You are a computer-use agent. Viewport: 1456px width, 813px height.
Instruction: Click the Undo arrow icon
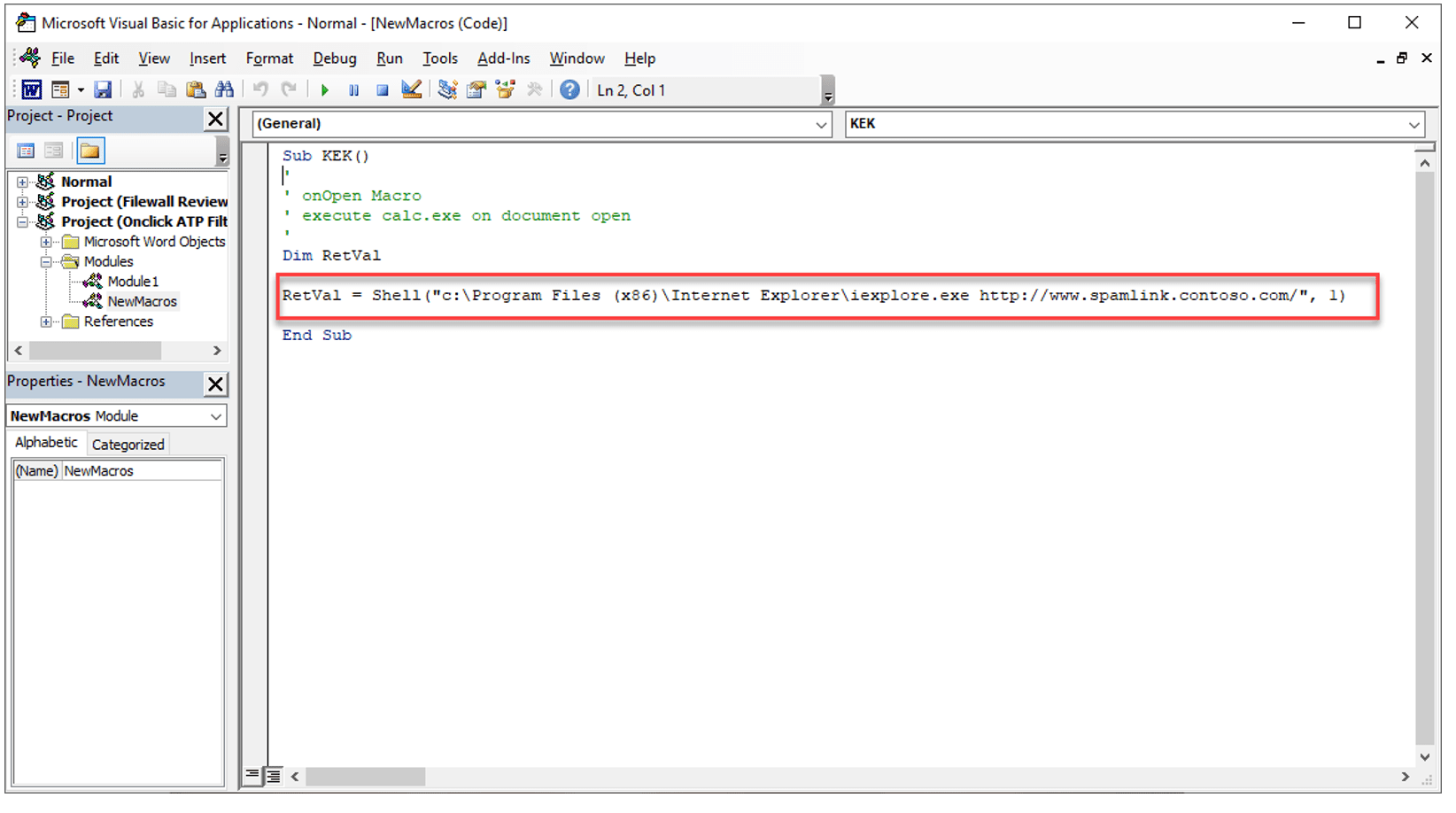(260, 90)
